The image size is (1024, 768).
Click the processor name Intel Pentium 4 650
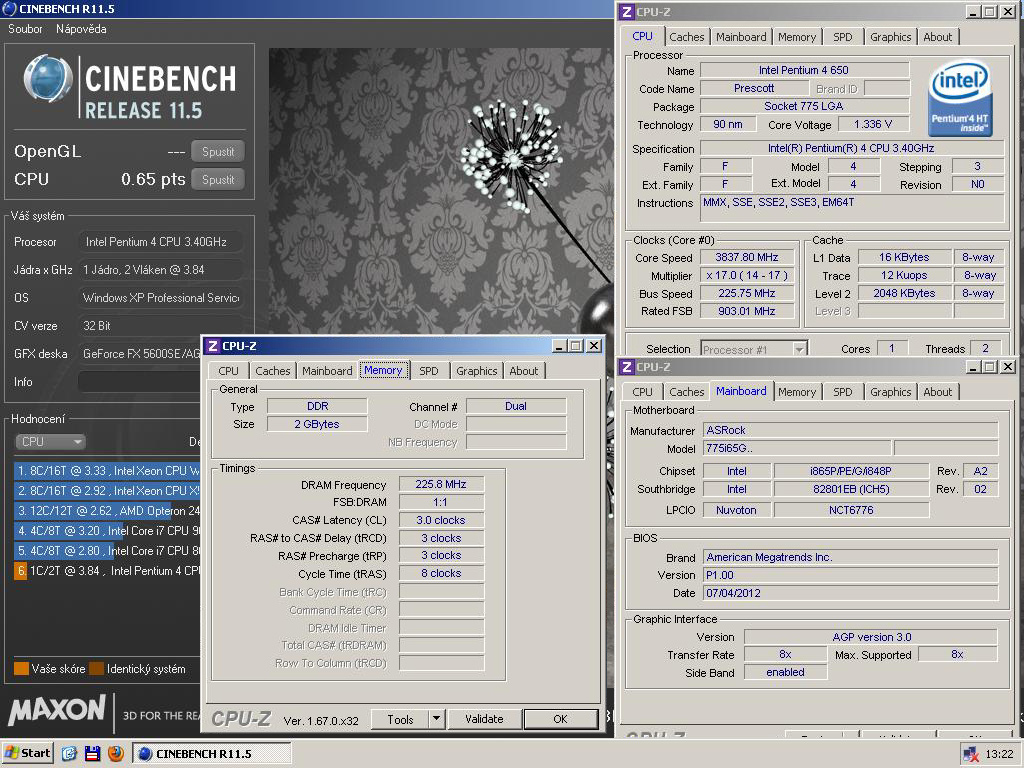pyautogui.click(x=804, y=70)
